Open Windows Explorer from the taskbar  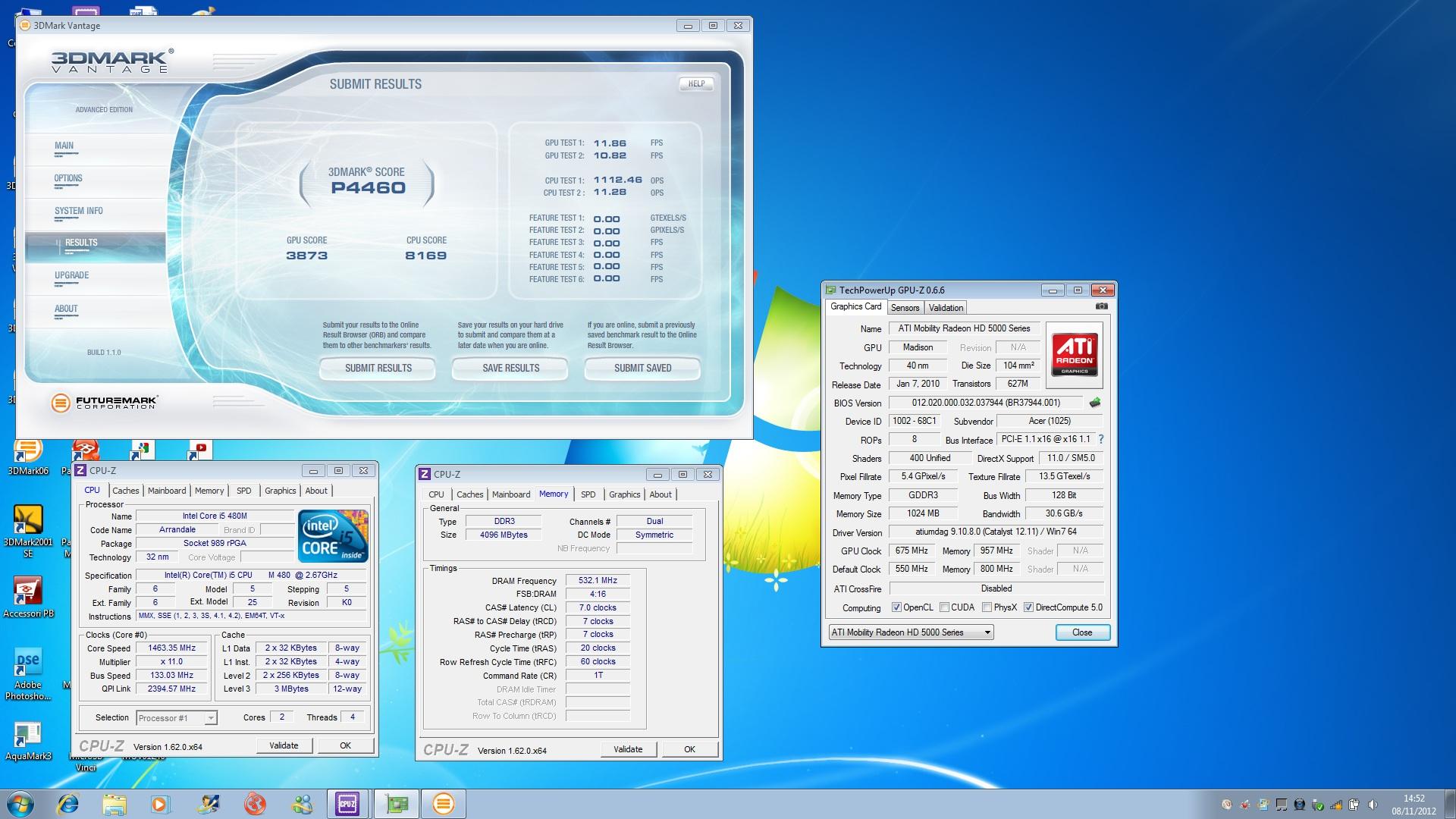115,804
